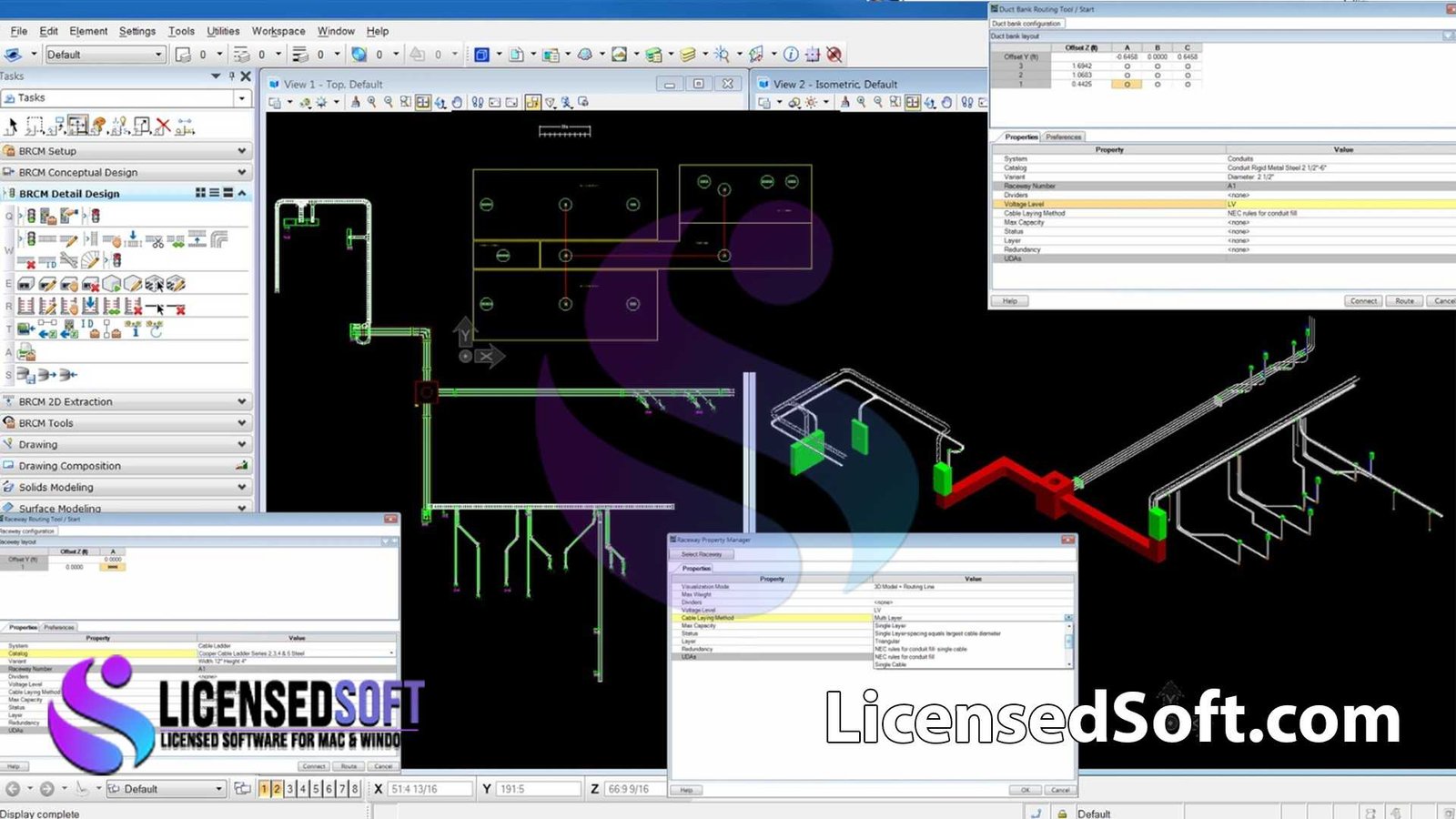
Task: Expand the BRCM Conceptual Design group
Action: pos(126,172)
